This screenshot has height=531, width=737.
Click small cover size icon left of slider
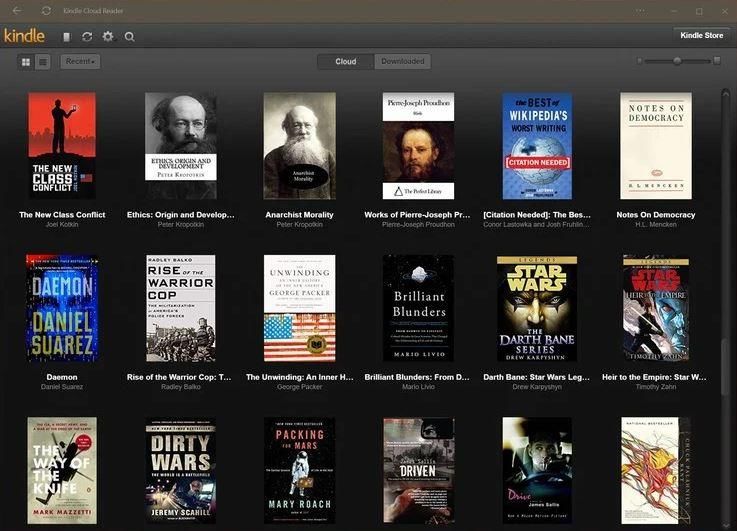(639, 61)
